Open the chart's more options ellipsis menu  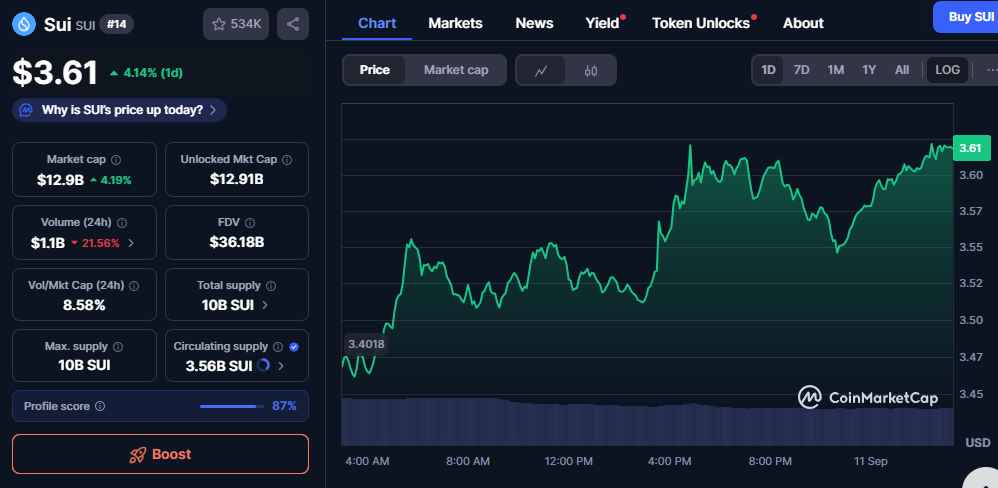click(990, 70)
